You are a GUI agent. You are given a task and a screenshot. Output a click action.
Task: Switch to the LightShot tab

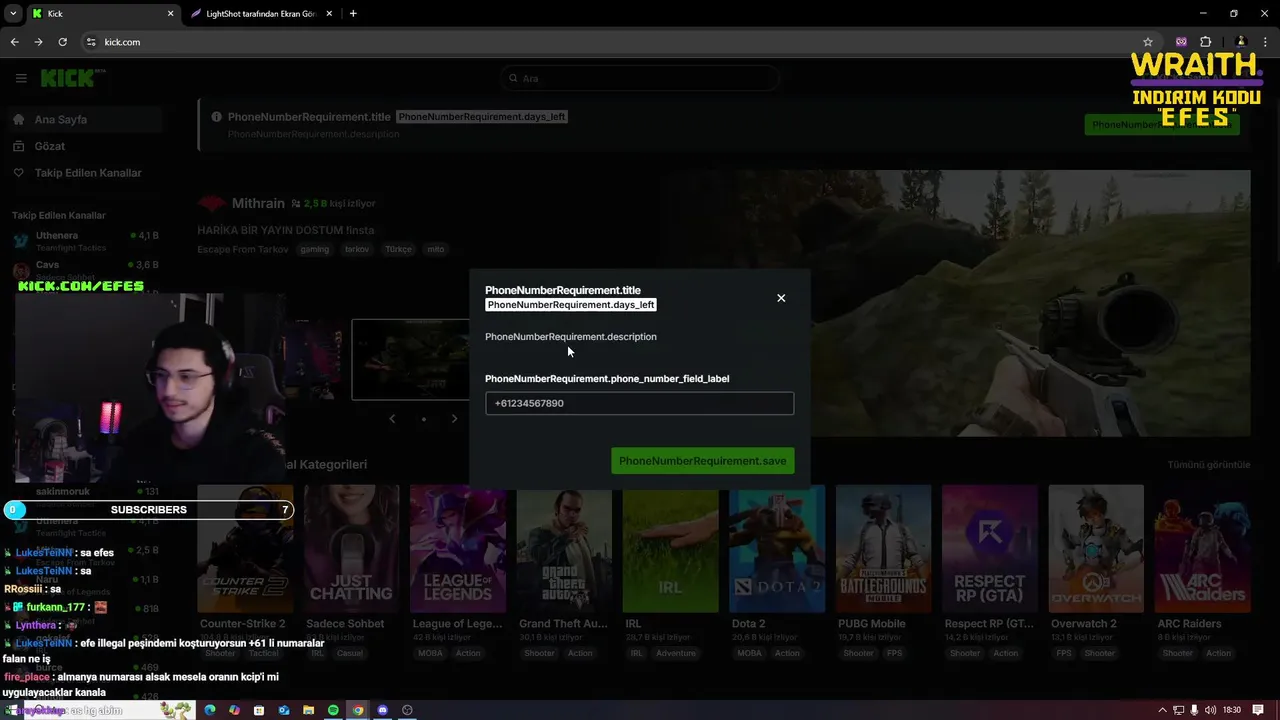click(260, 14)
